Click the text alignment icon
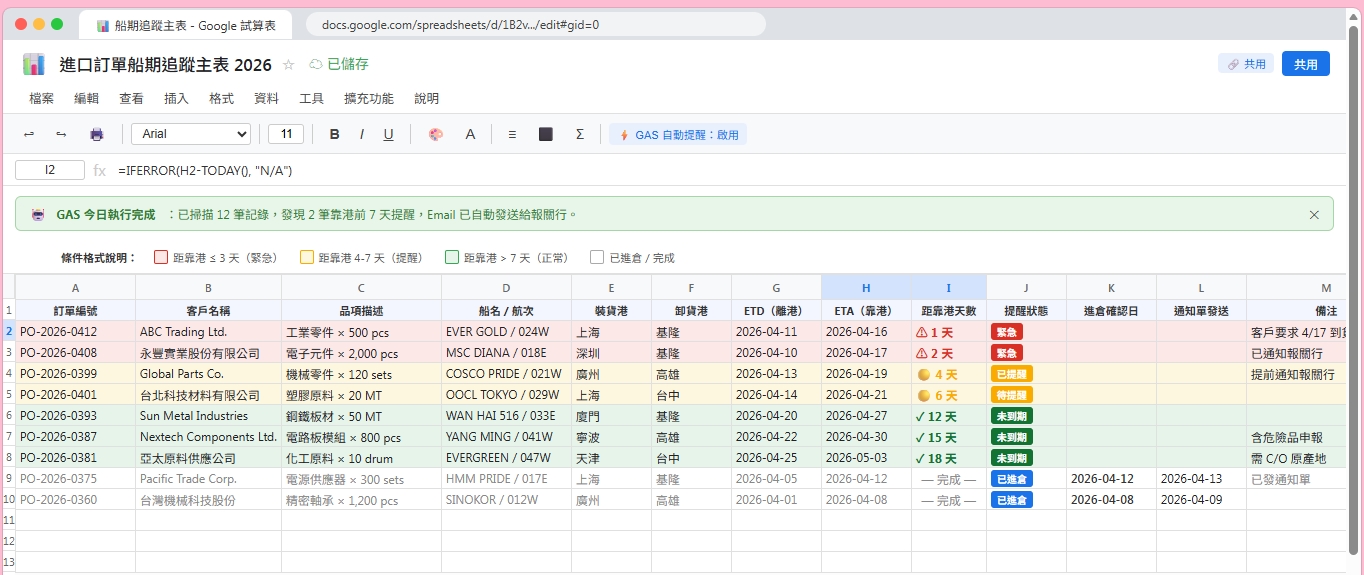Viewport: 1364px width, 575px height. (512, 134)
